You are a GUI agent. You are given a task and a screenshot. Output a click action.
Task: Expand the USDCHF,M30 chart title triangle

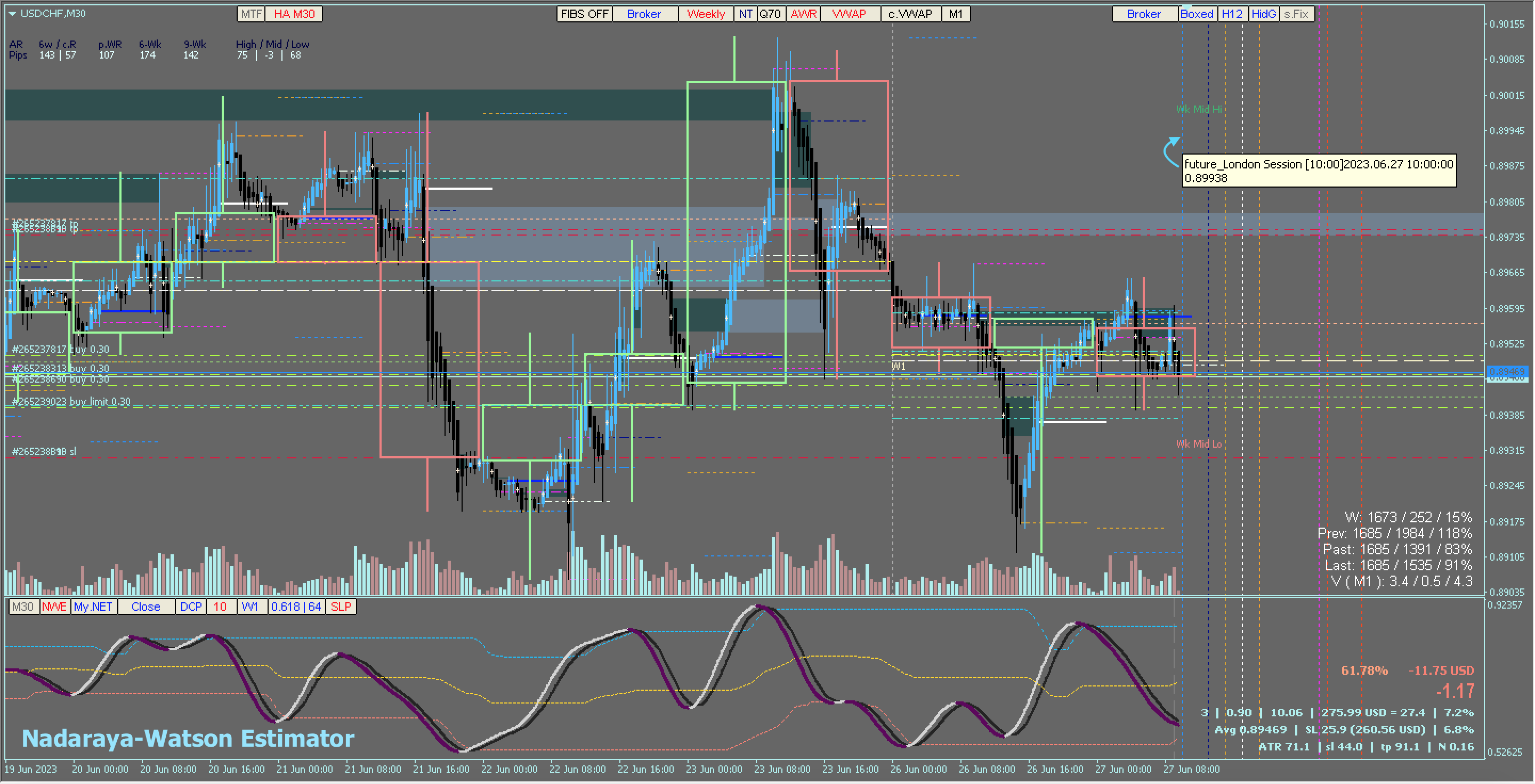coord(12,14)
